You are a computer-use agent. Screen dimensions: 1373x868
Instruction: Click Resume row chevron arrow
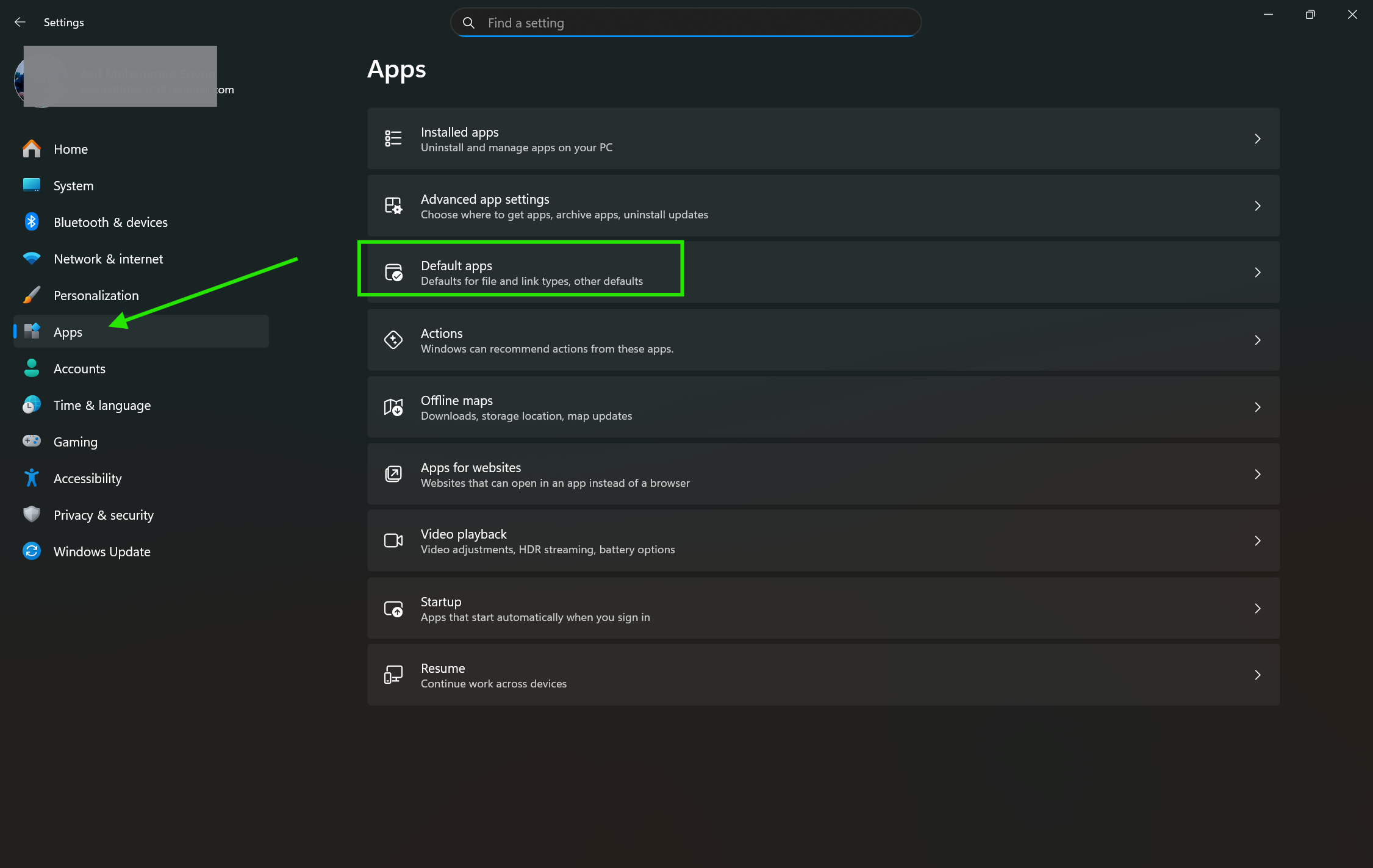click(1257, 675)
